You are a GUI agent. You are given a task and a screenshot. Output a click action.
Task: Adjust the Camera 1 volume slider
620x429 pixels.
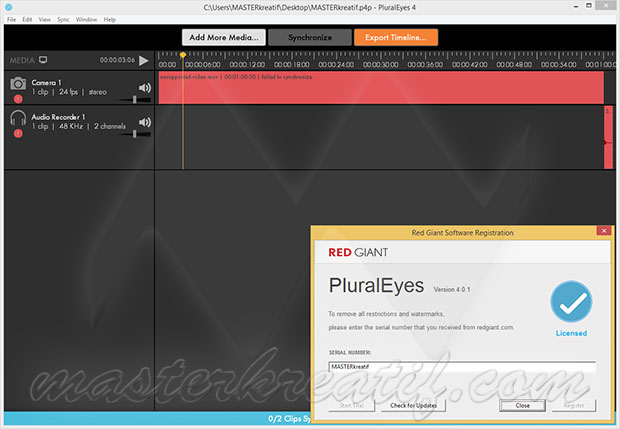pos(134,99)
